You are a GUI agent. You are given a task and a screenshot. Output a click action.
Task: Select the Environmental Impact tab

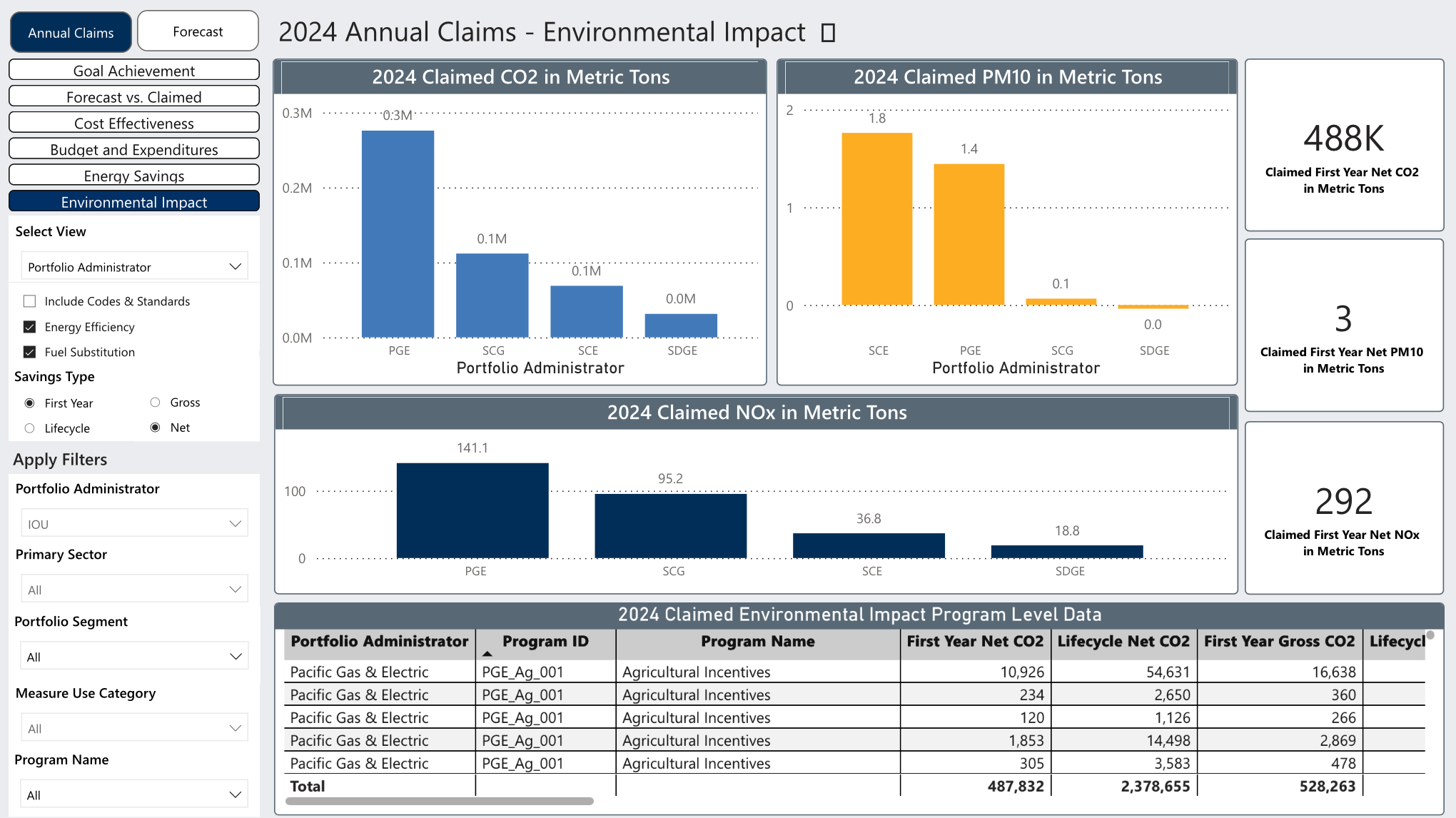pyautogui.click(x=134, y=202)
